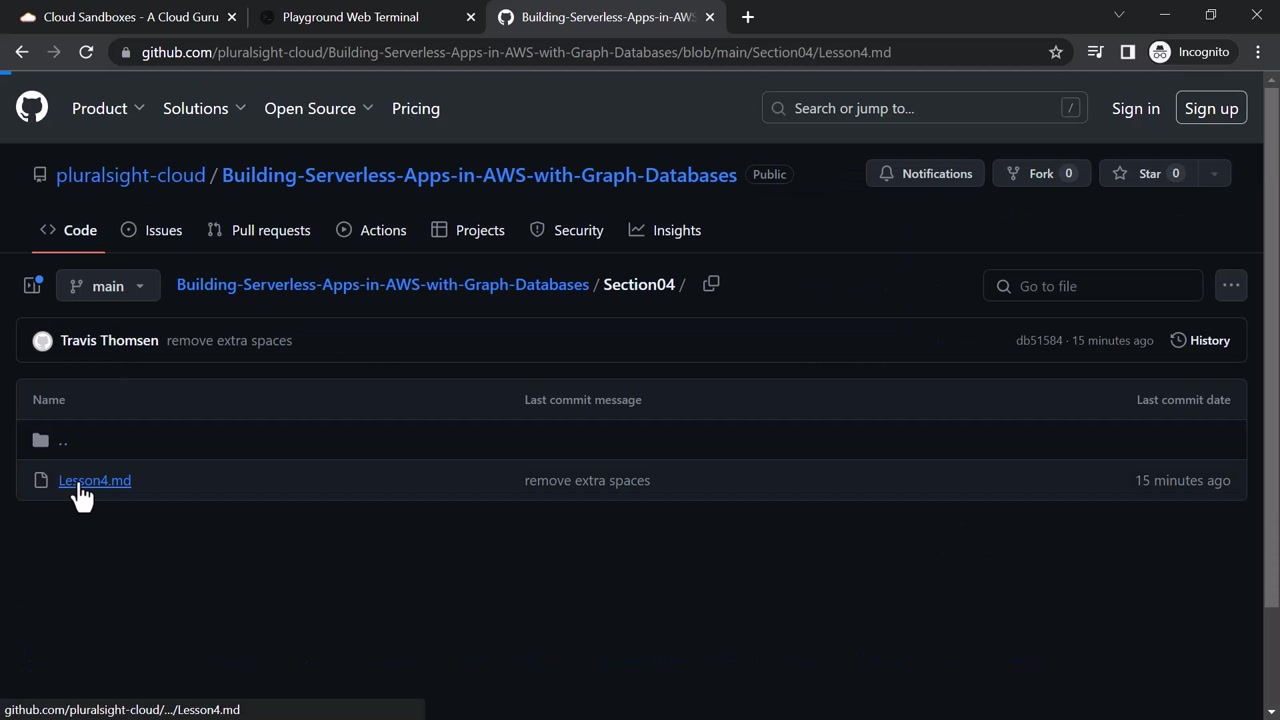Click the Sign up button
1280x720 pixels.
(x=1210, y=108)
